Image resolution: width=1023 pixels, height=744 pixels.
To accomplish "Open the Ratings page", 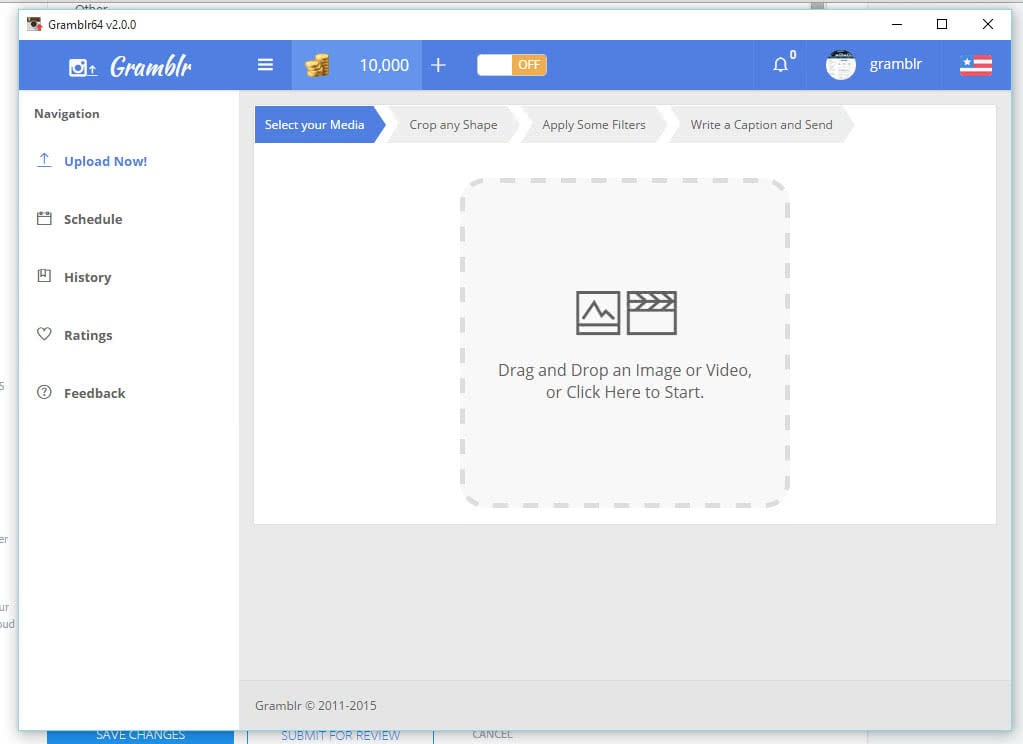I will point(88,335).
